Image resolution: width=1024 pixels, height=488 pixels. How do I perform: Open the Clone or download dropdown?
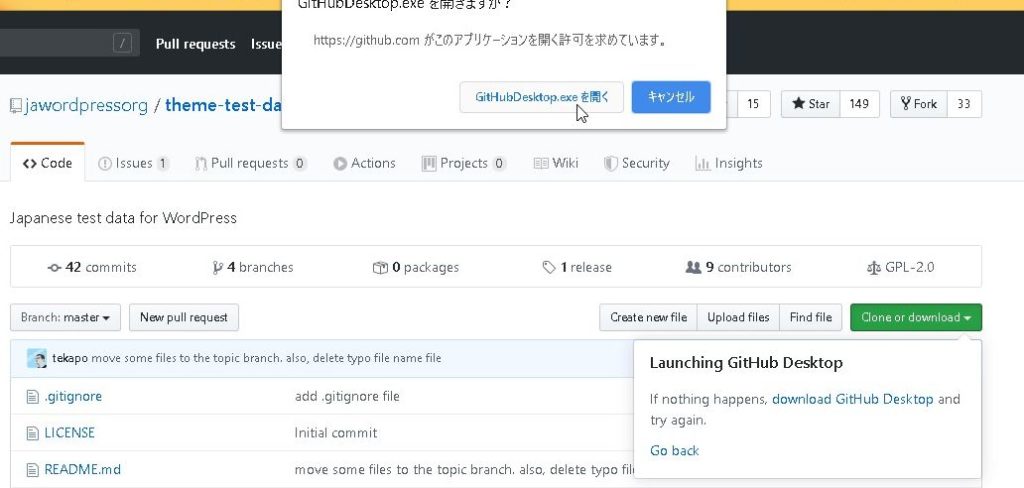[916, 318]
